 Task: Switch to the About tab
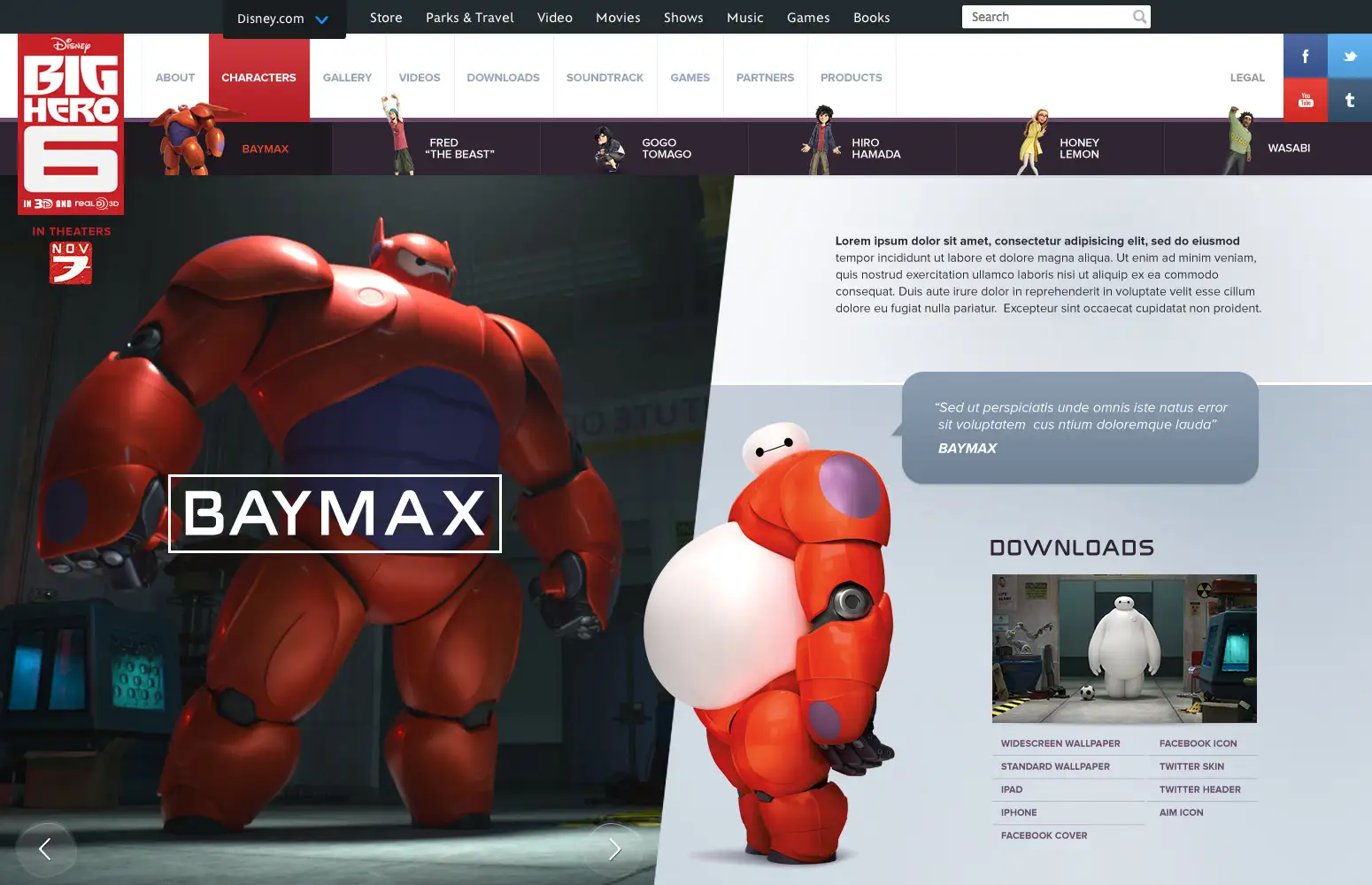(x=175, y=78)
